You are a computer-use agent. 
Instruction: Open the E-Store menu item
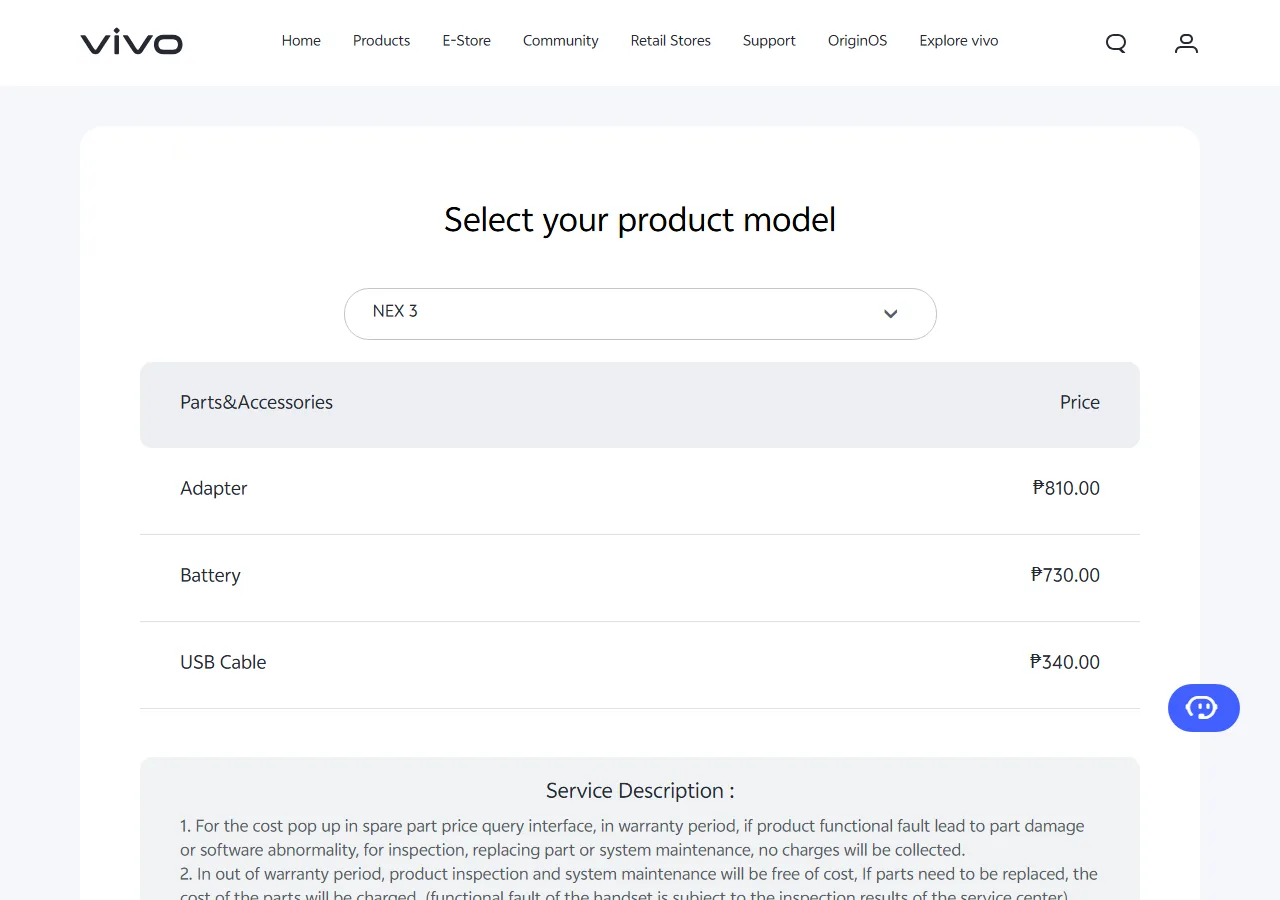pyautogui.click(x=466, y=41)
